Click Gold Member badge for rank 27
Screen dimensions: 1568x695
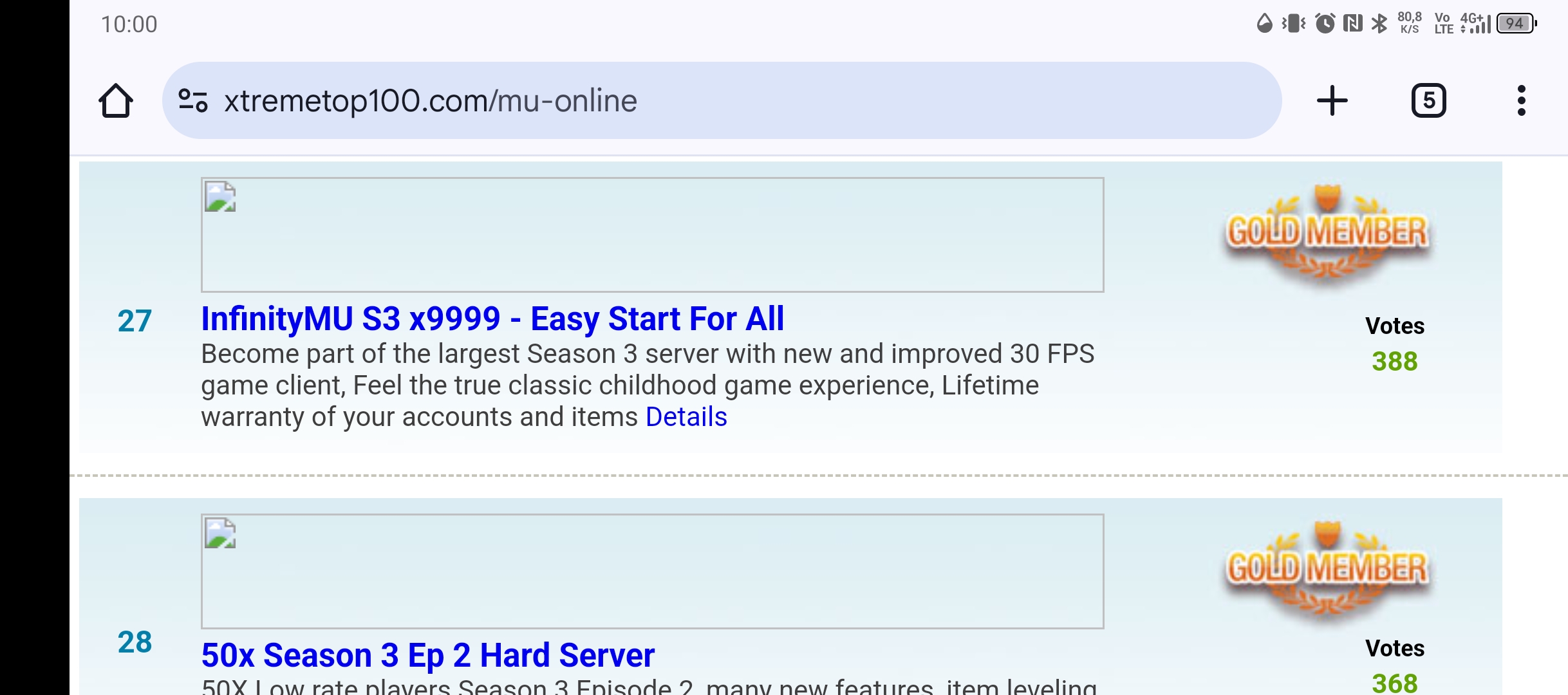click(1327, 233)
